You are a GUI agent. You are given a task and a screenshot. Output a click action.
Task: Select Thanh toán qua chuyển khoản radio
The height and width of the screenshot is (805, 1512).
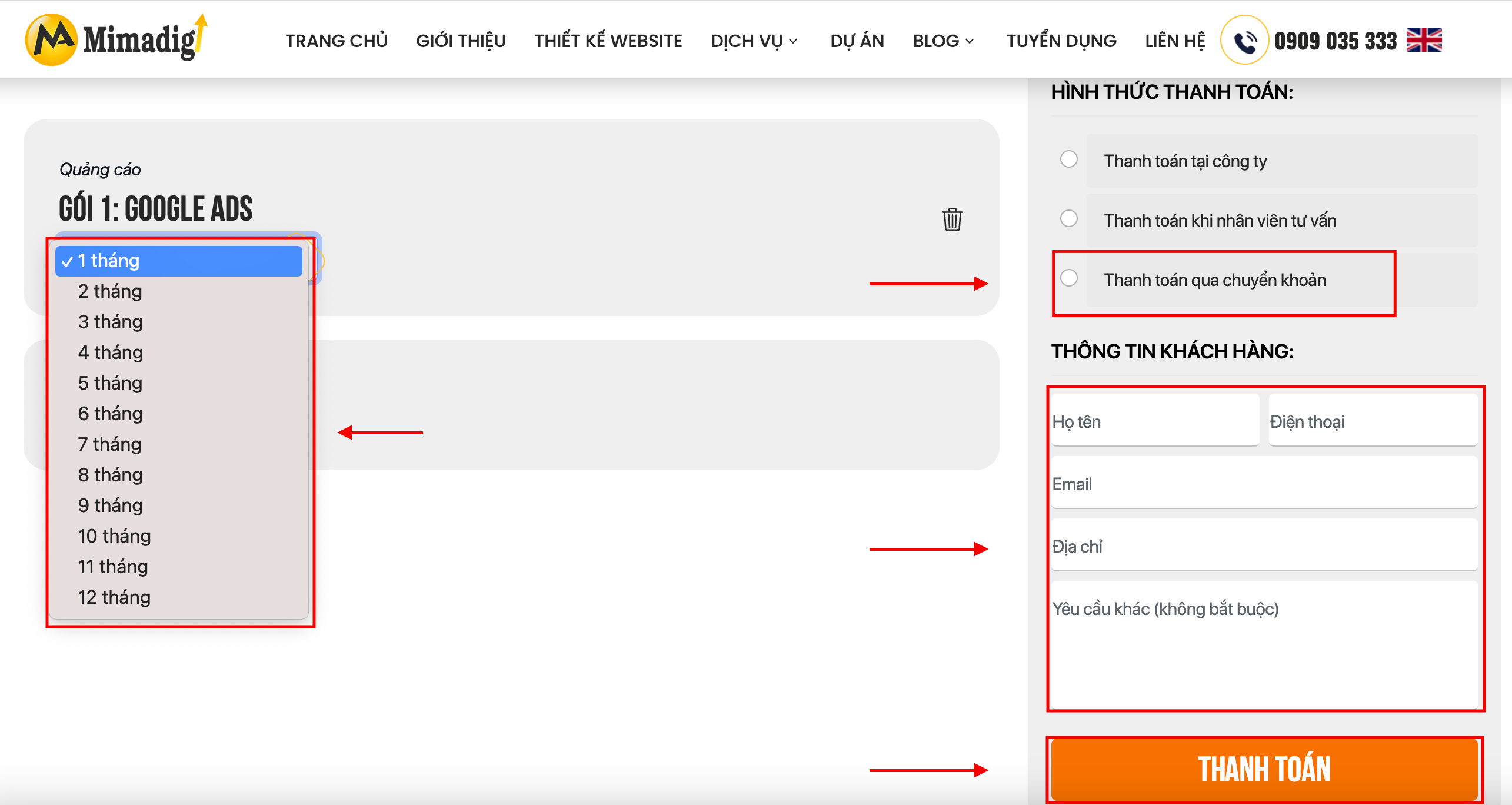(x=1068, y=278)
